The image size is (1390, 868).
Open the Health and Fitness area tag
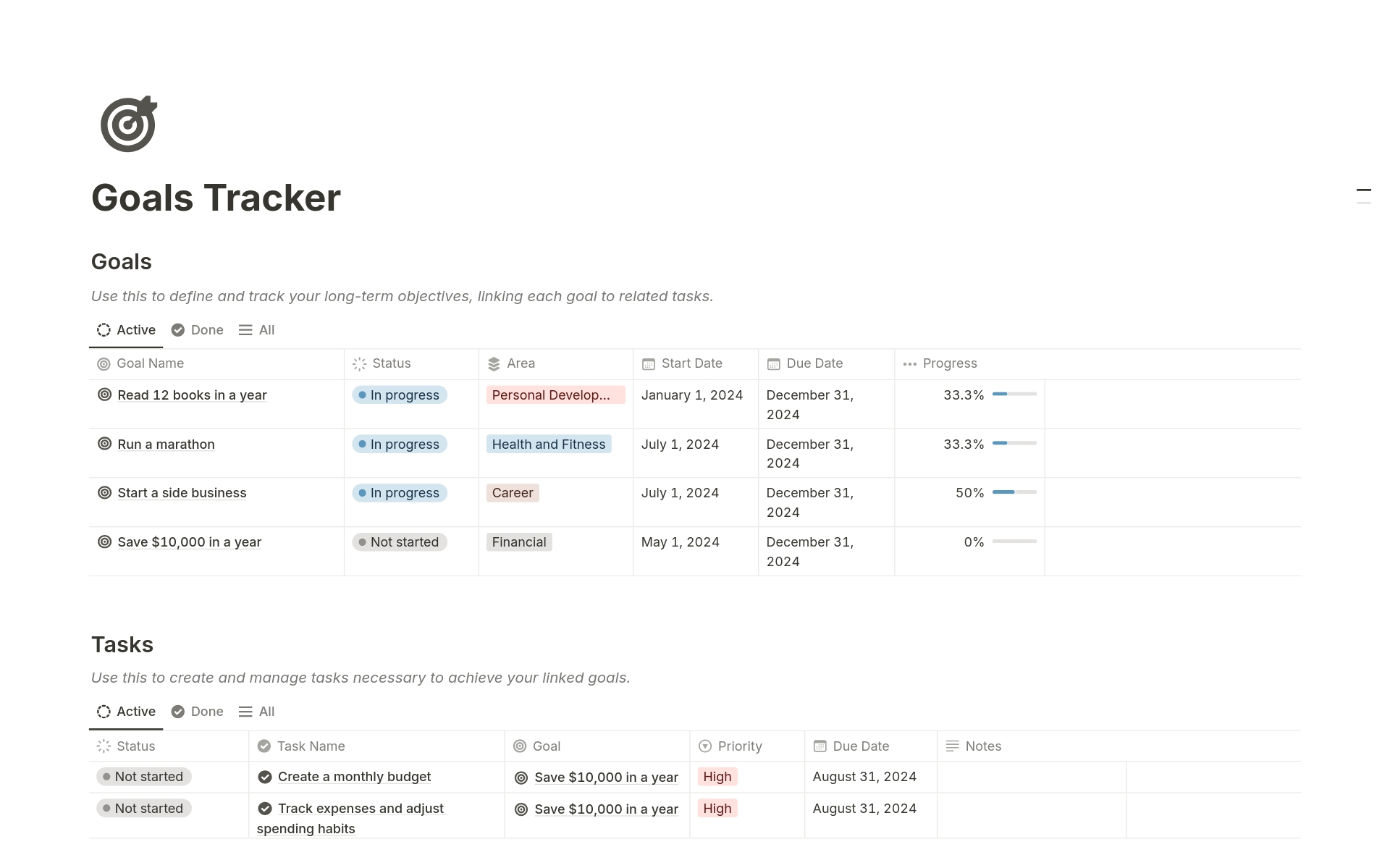pos(548,444)
